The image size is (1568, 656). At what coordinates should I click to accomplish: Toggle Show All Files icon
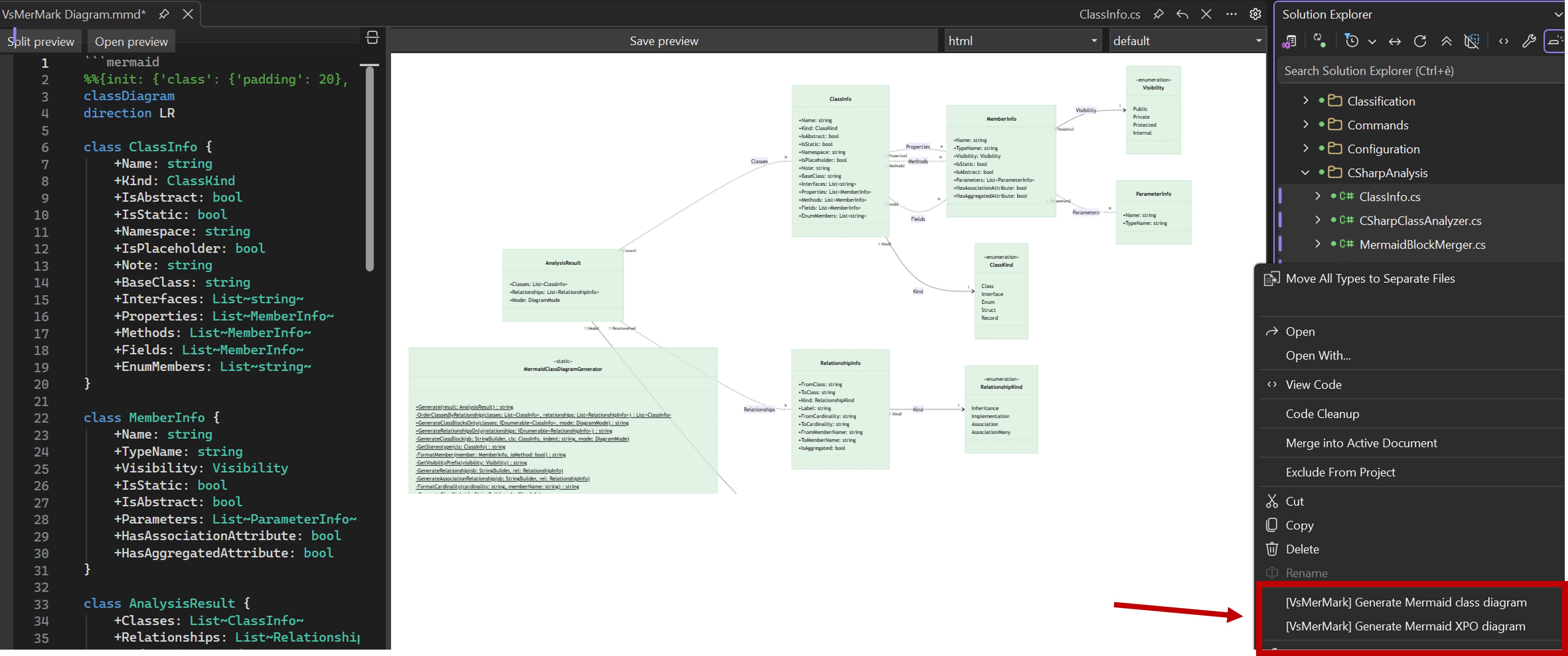(x=1471, y=41)
